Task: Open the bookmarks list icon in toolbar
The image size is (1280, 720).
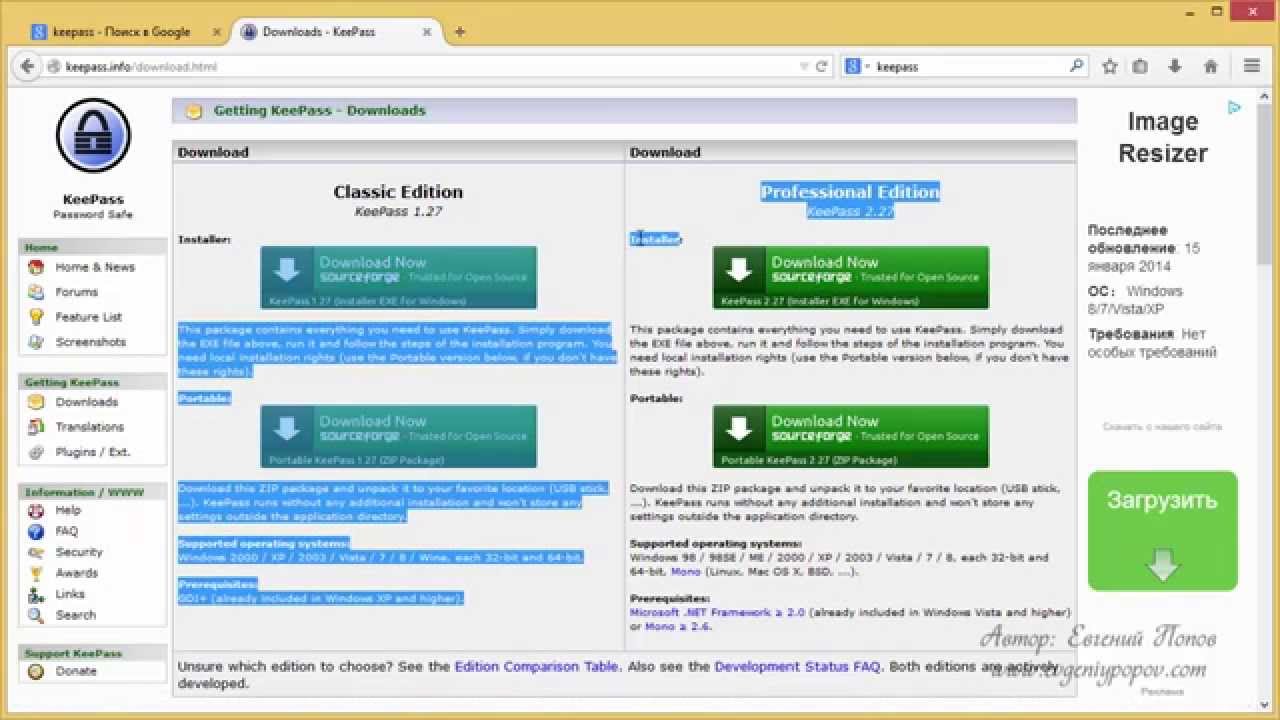Action: click(x=1140, y=67)
